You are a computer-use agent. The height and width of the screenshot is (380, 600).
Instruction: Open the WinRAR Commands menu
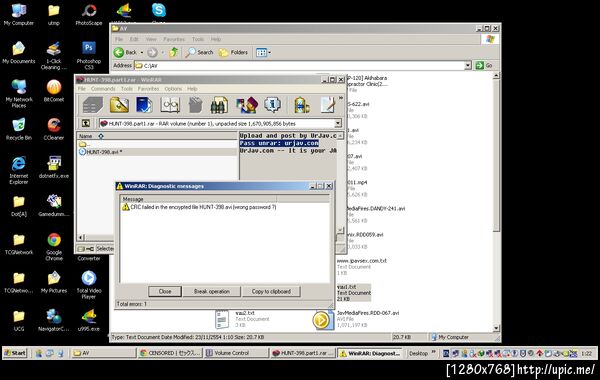(x=103, y=89)
